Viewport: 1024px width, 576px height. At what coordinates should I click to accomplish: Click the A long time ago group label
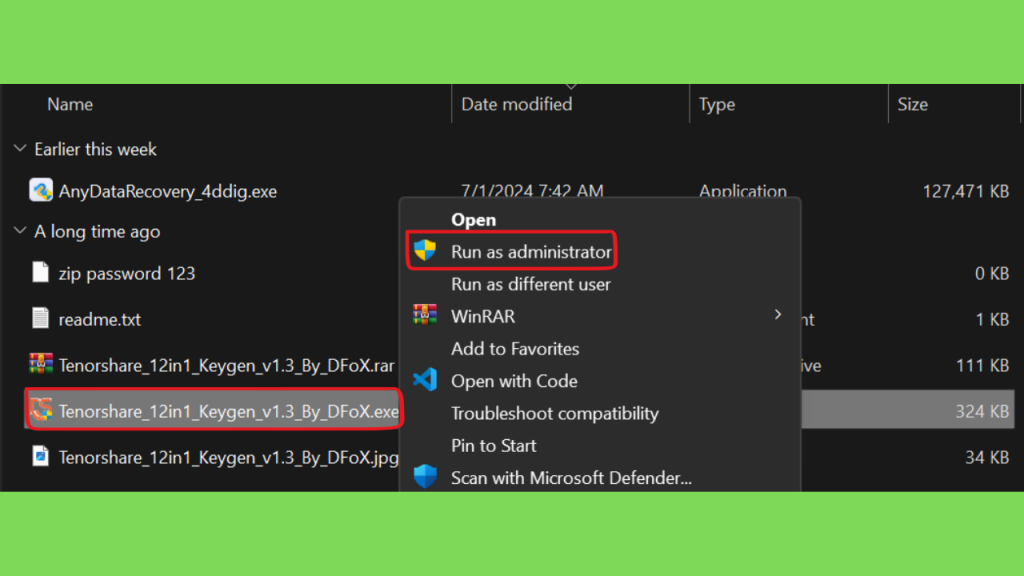(x=97, y=232)
